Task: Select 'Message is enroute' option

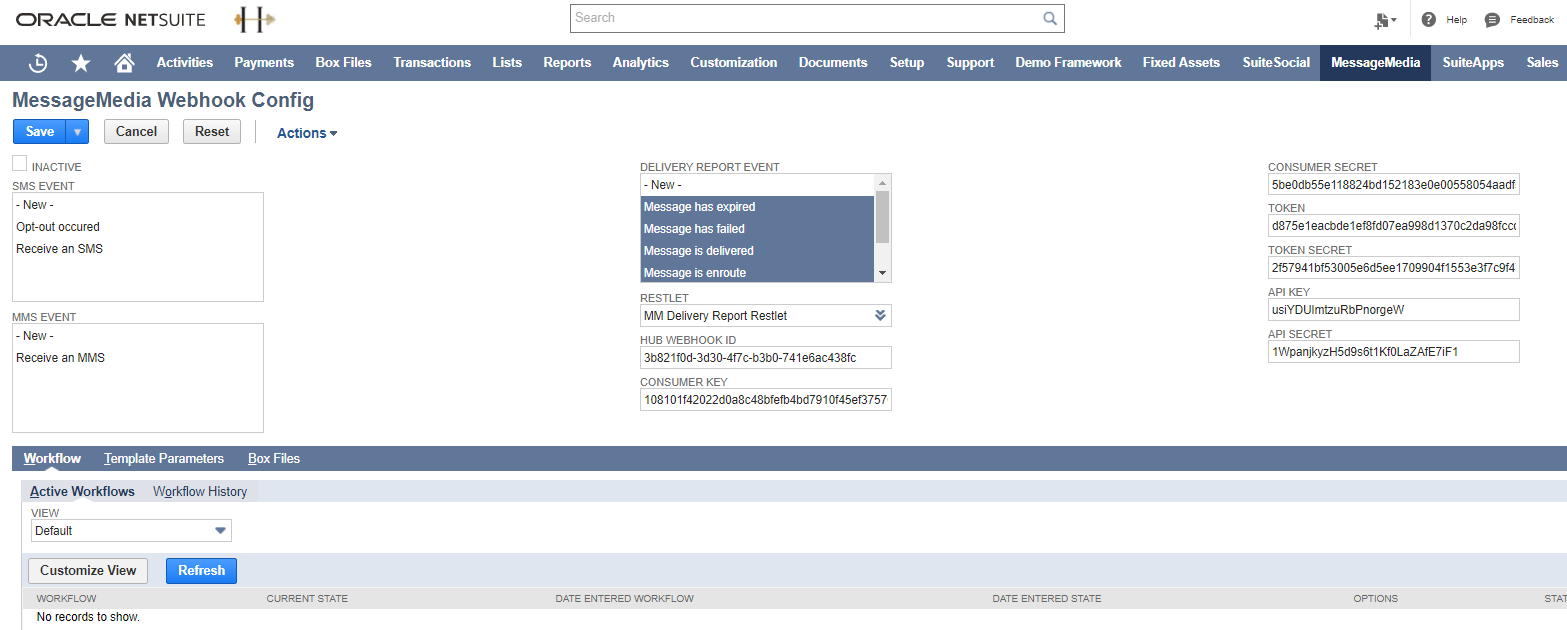Action: pos(757,273)
